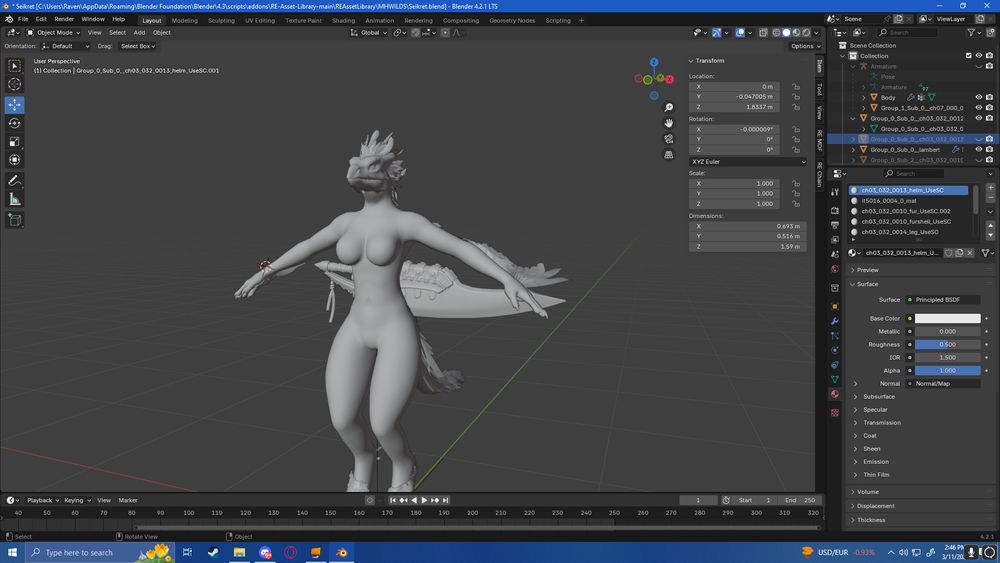The image size is (1000, 563).
Task: Switch to the Sculpting workspace tab
Action: (x=221, y=20)
